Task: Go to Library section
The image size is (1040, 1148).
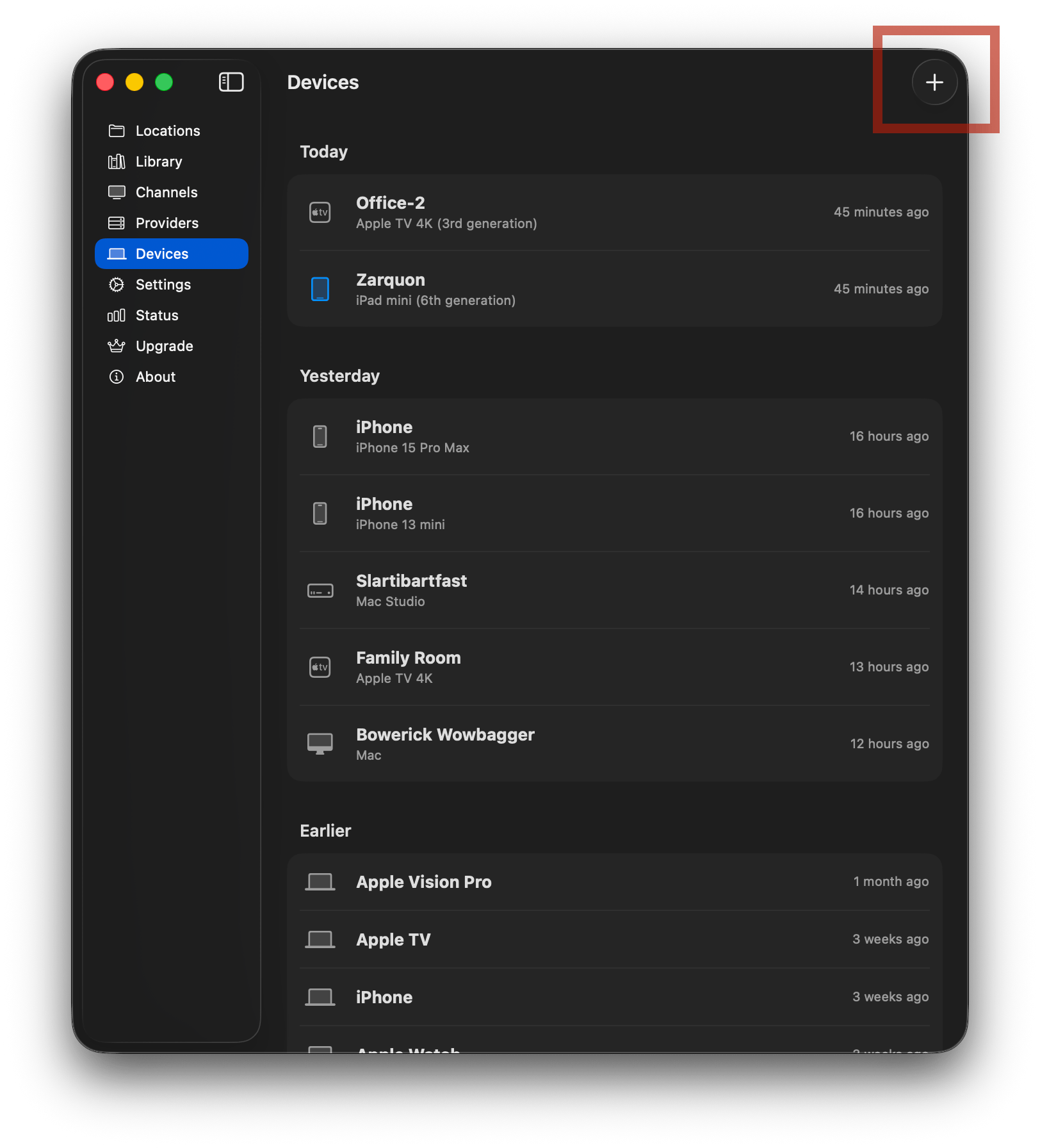Action: click(159, 161)
